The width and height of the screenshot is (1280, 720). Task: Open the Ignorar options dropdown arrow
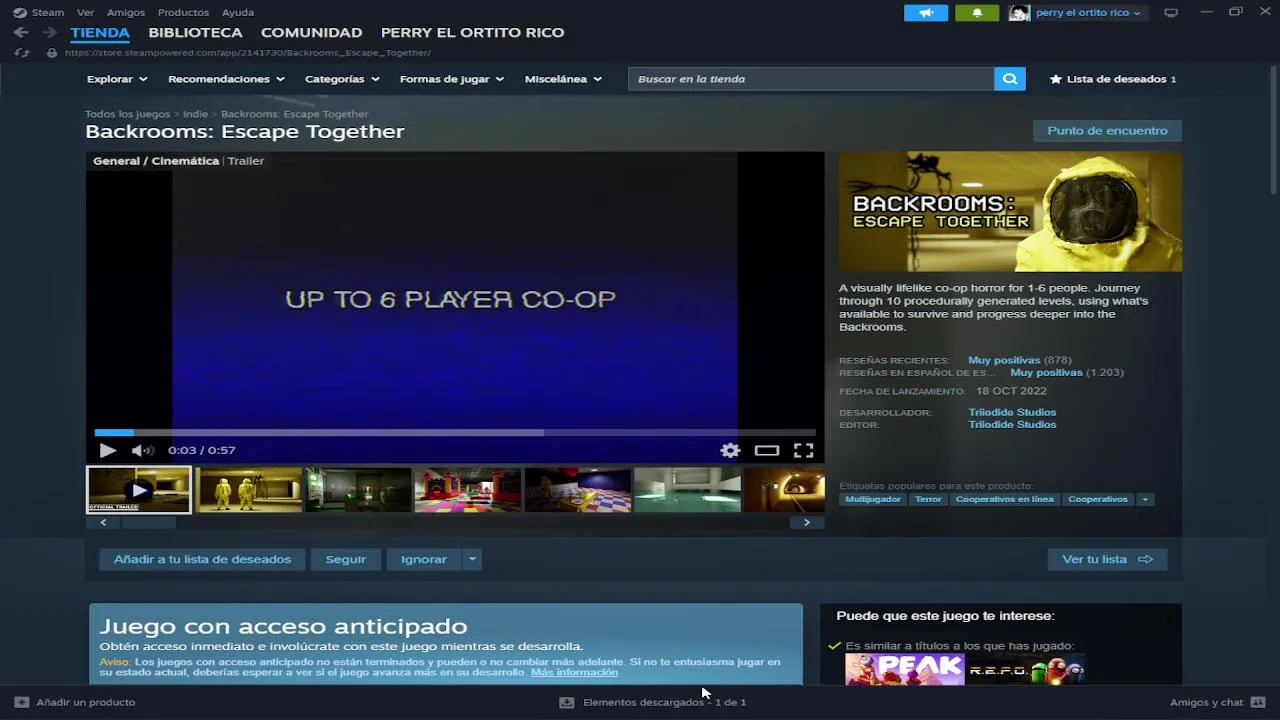(472, 559)
